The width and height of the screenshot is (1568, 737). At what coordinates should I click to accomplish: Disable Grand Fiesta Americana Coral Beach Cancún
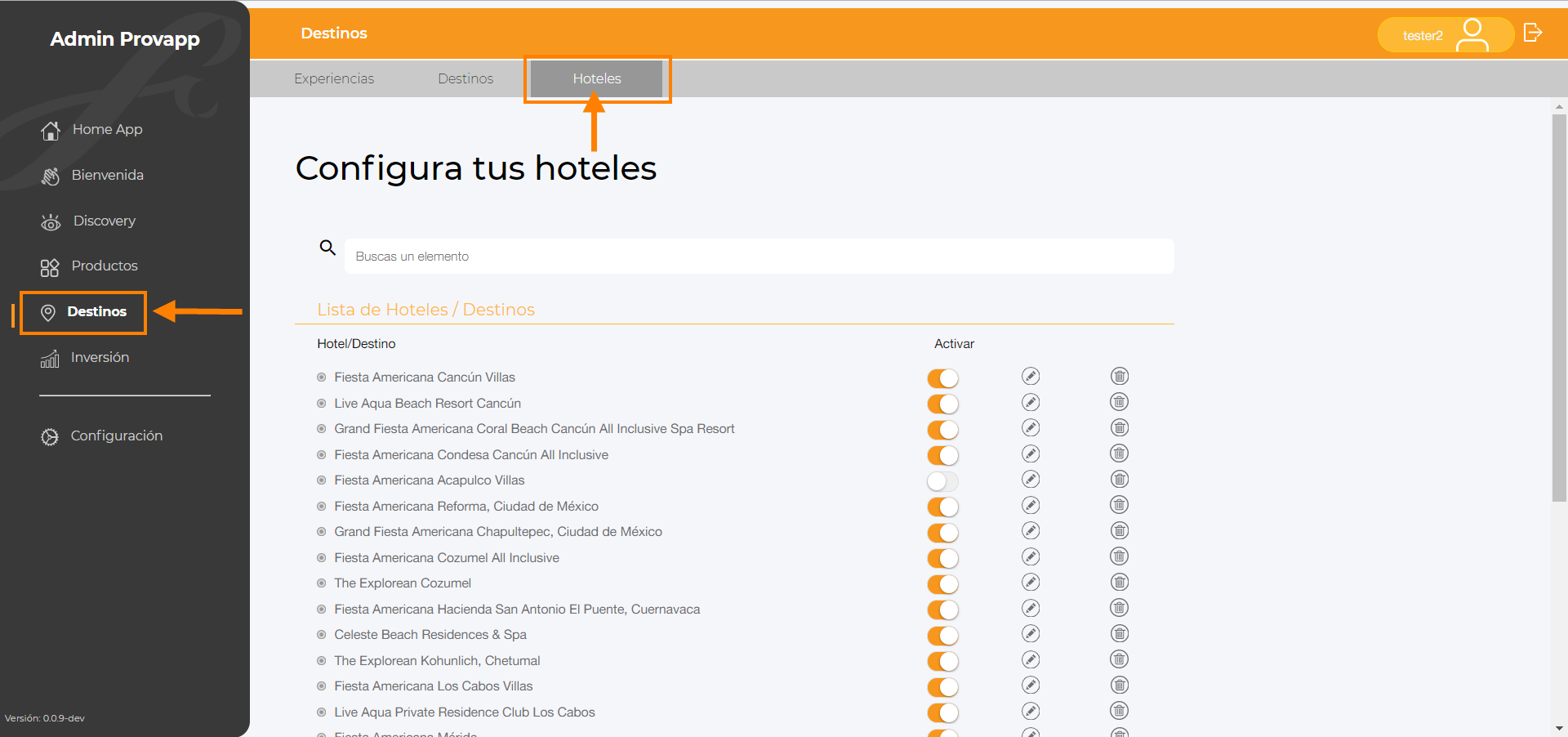942,430
